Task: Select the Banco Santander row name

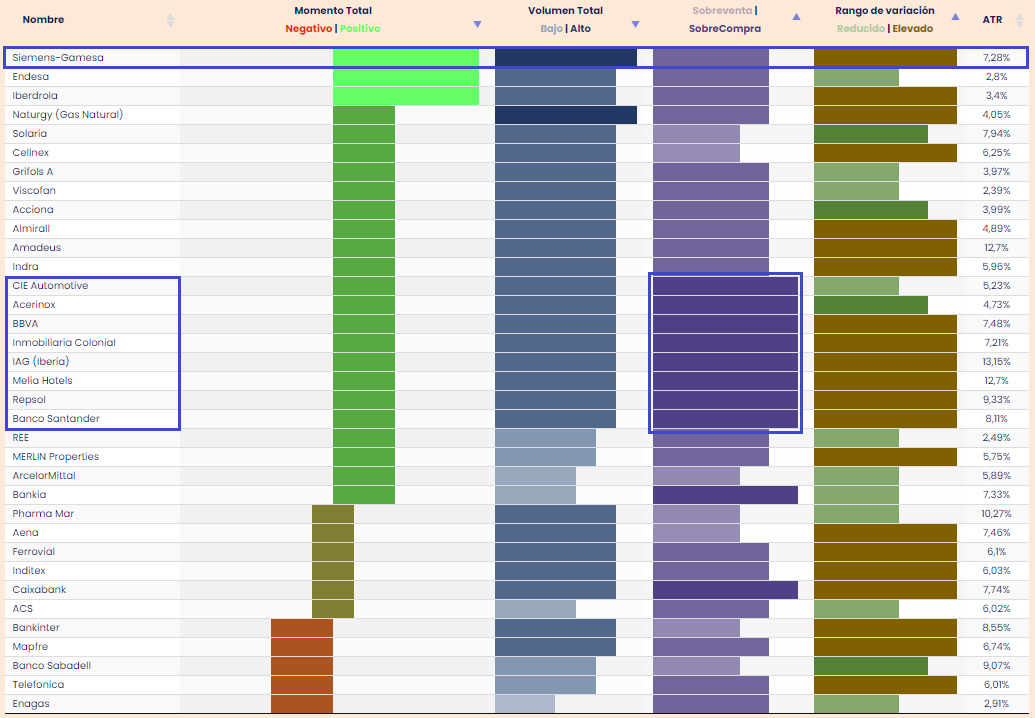Action: tap(56, 418)
